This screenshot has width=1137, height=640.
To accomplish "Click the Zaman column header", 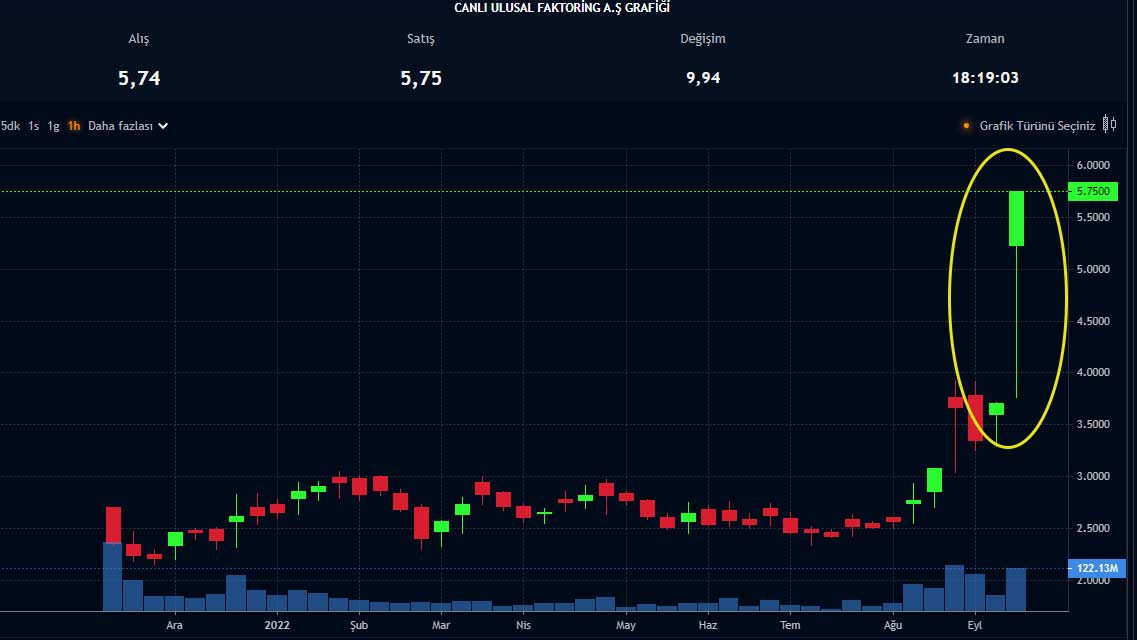I will pos(985,39).
